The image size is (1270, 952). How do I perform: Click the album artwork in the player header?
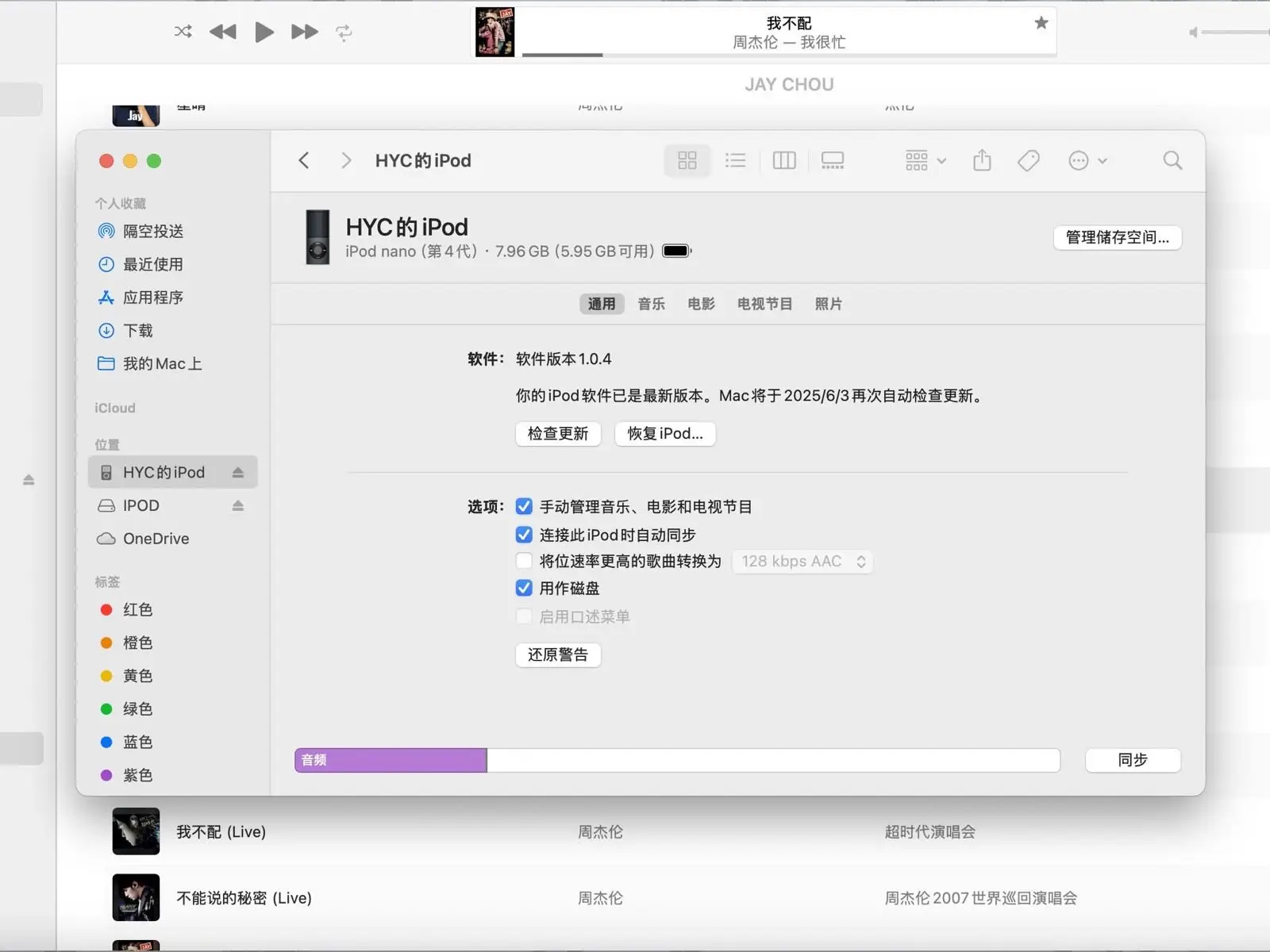(x=495, y=32)
